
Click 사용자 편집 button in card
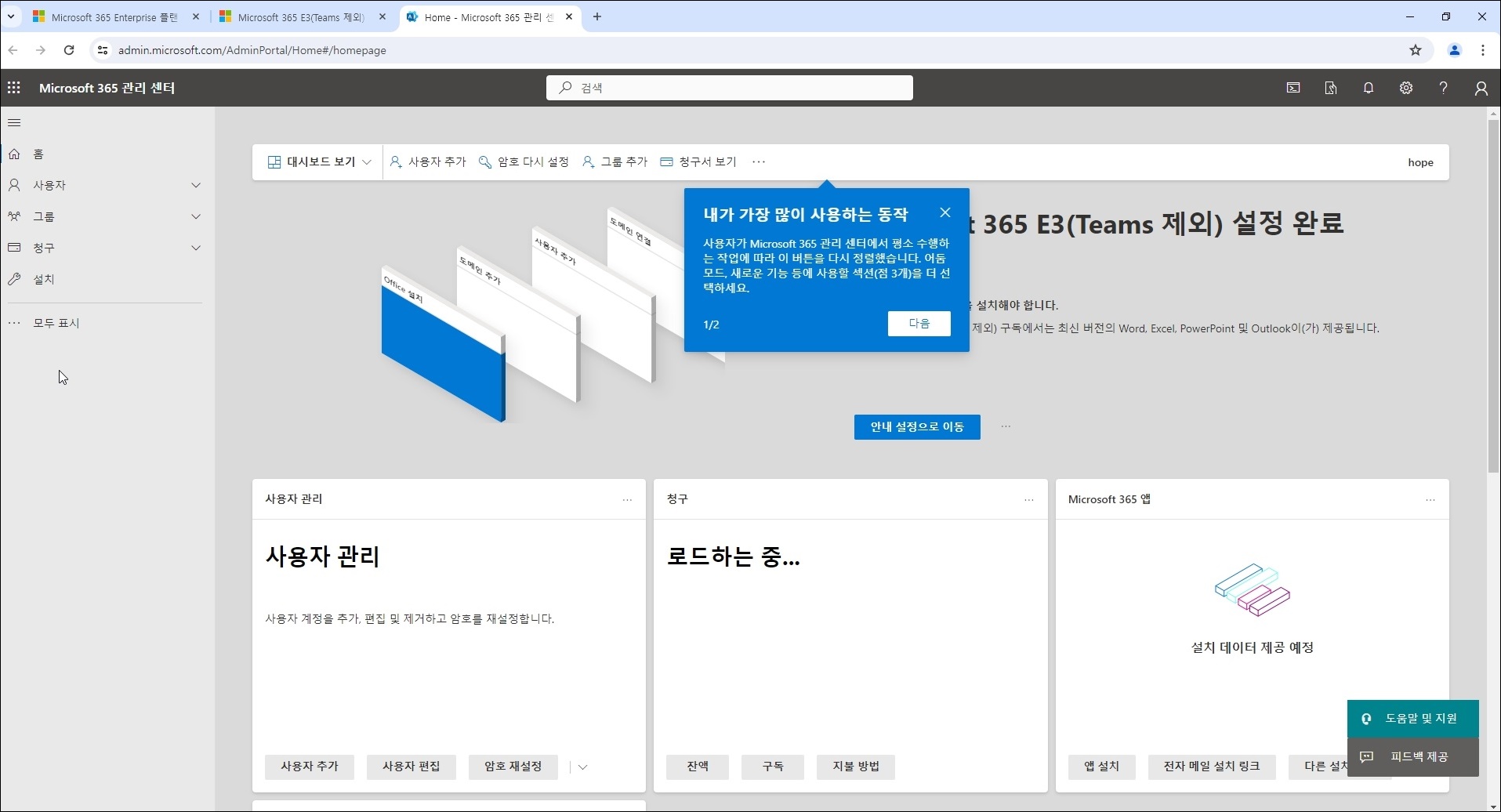coord(412,767)
